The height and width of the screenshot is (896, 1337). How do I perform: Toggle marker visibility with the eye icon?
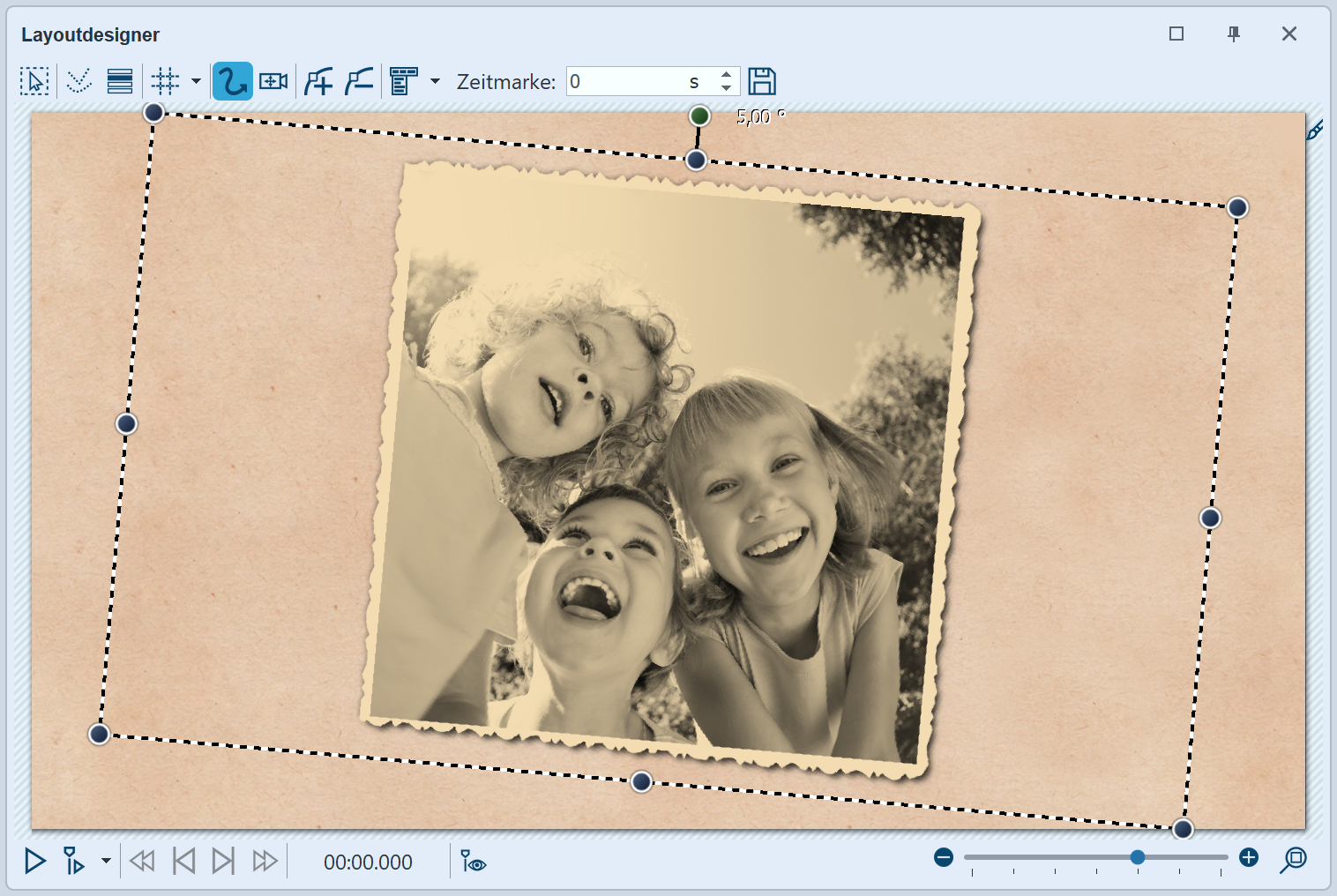click(x=474, y=862)
